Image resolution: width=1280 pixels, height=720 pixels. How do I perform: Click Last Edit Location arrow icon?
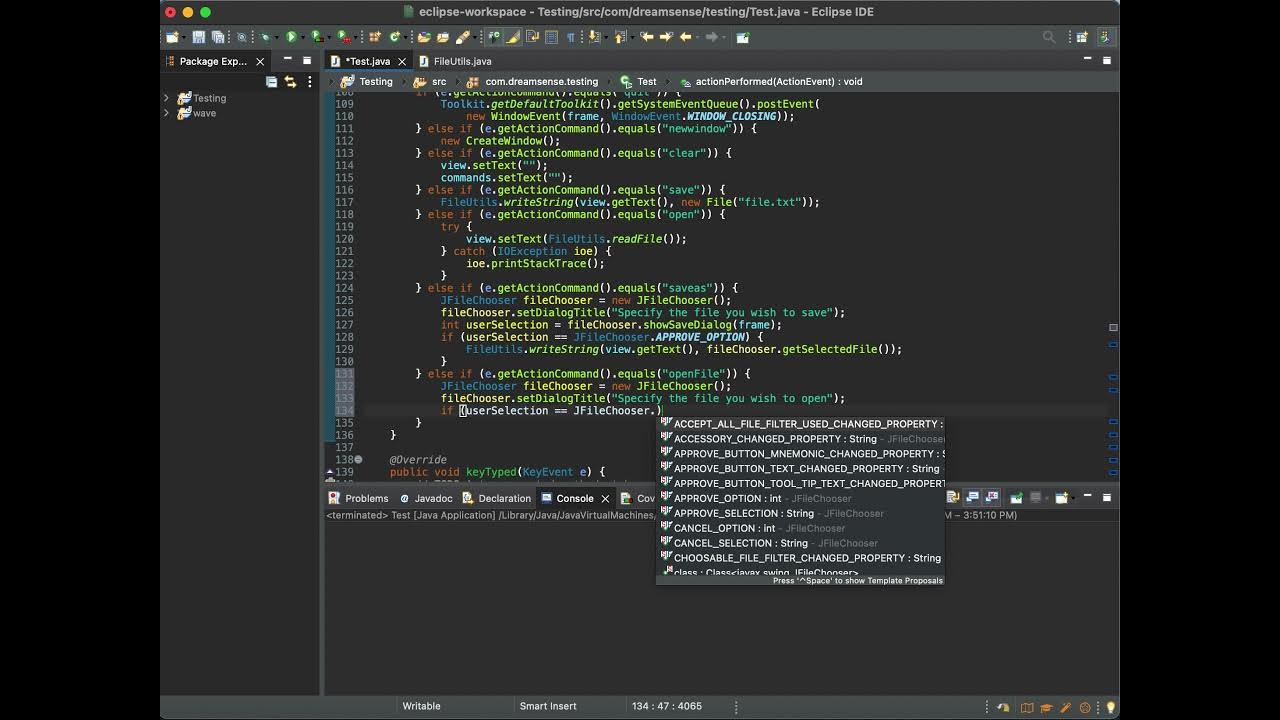tap(647, 37)
